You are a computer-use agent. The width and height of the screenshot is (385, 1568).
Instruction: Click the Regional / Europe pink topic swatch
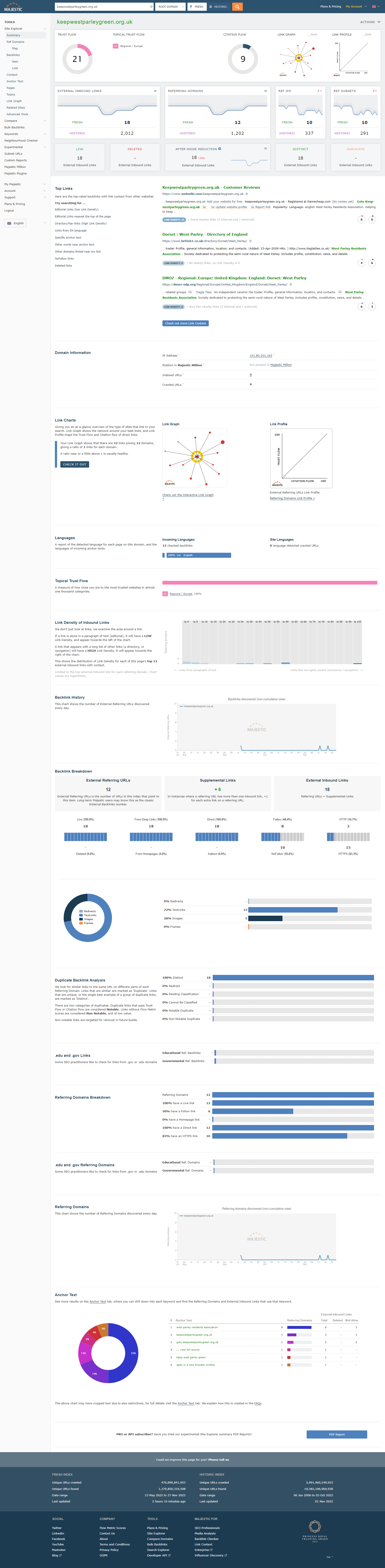(115, 46)
